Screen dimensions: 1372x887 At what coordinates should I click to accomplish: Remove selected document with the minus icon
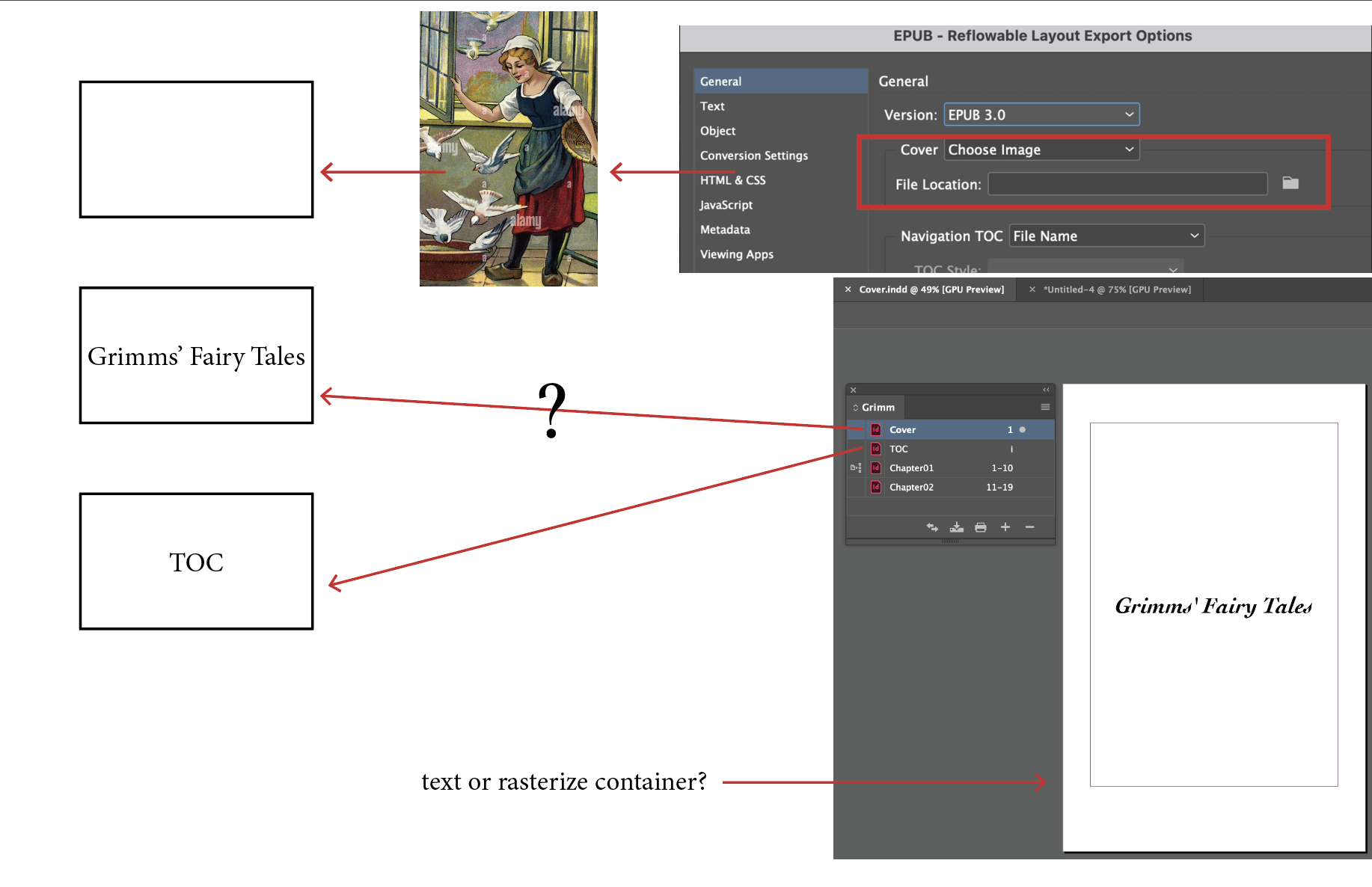pos(1030,527)
